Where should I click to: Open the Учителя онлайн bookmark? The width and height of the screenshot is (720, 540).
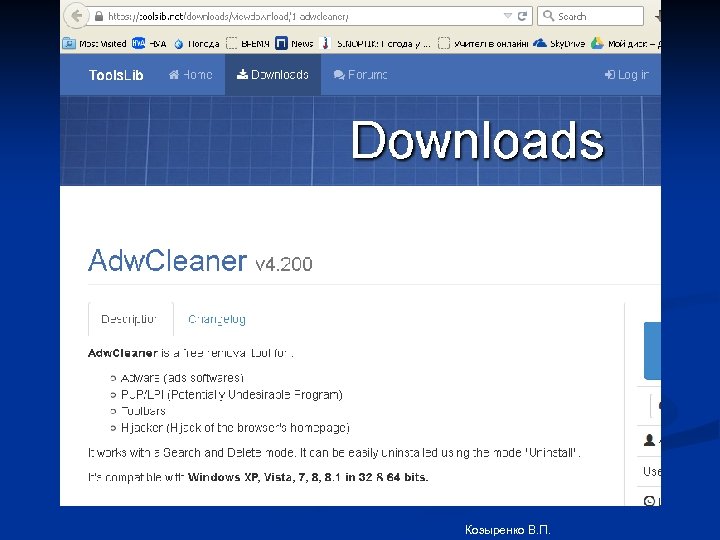pos(483,44)
